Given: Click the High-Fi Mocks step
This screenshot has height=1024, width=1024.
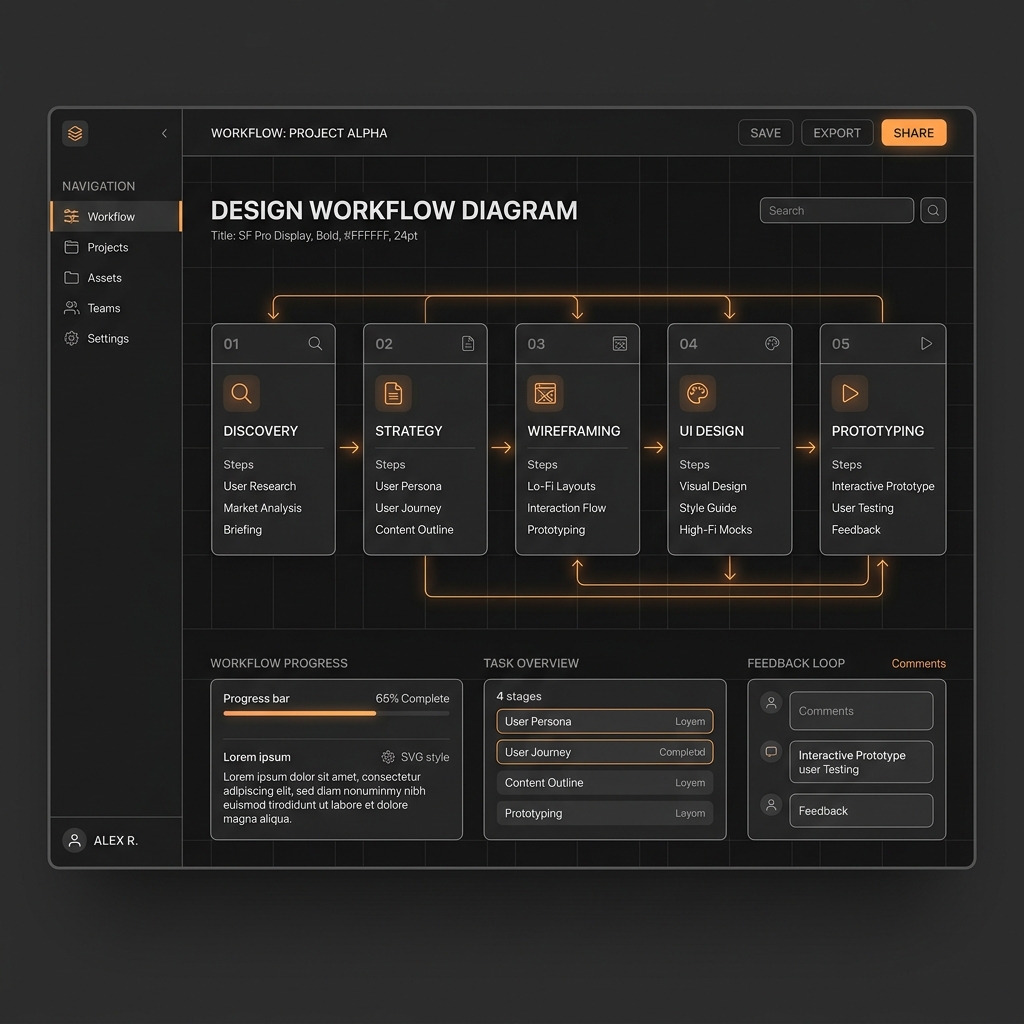Looking at the screenshot, I should point(715,530).
